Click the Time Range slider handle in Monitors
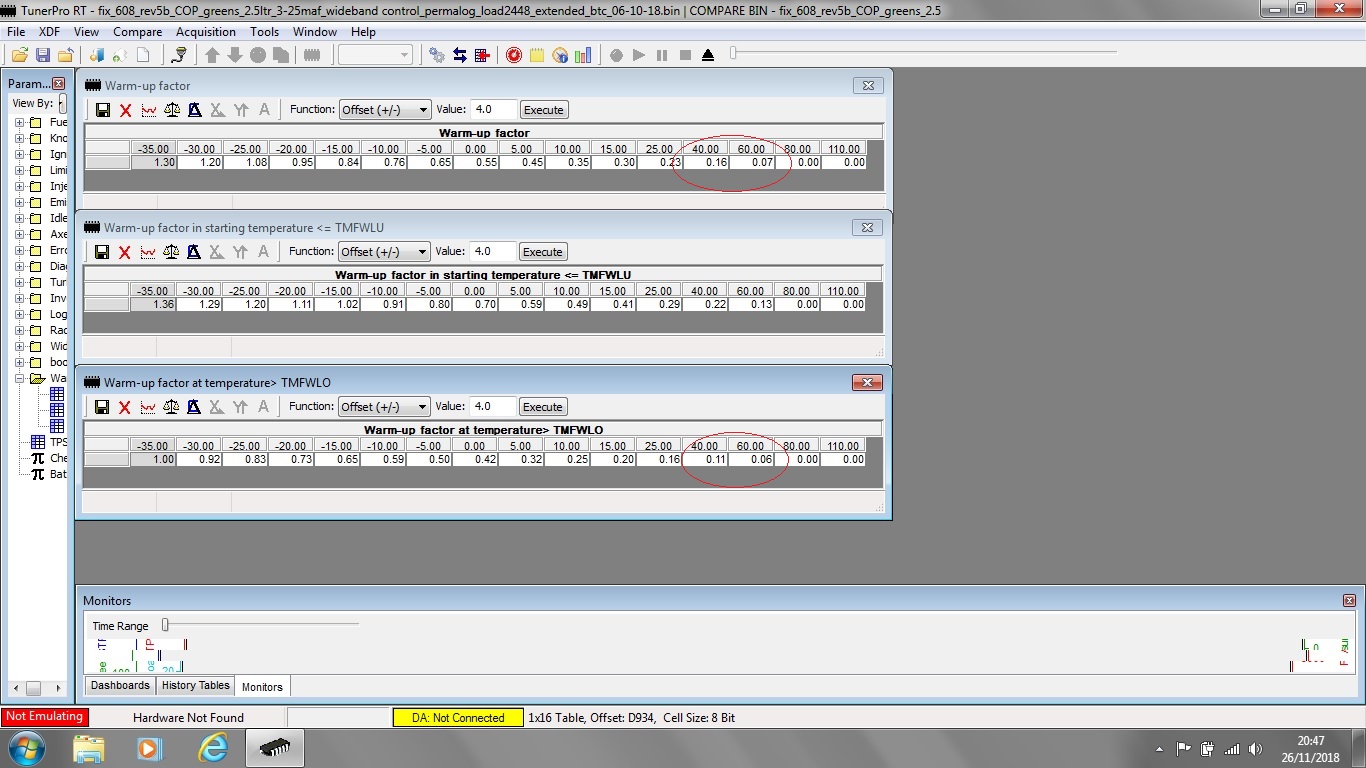 tap(165, 625)
